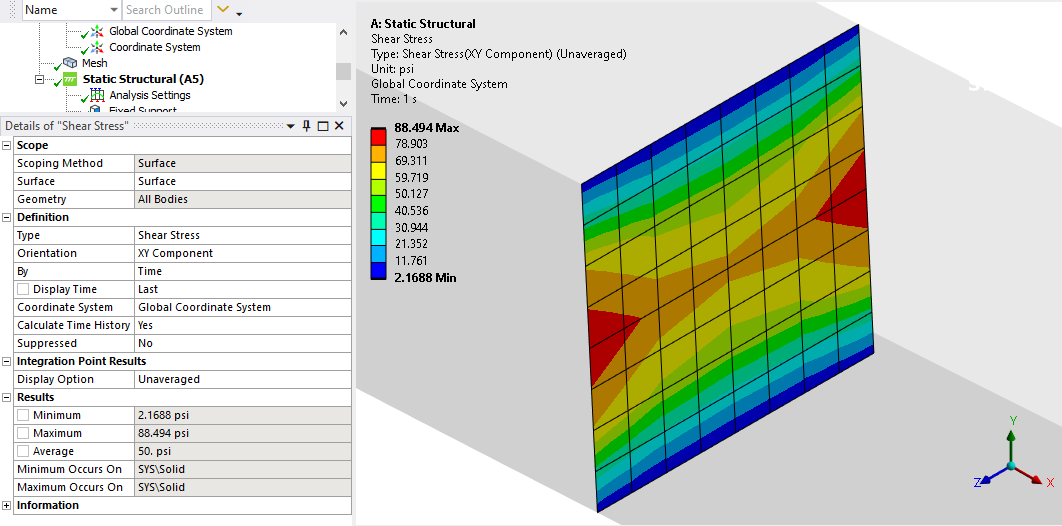Screen dimensions: 1062x526
Task: Collapse the Scope section
Action: (8, 146)
